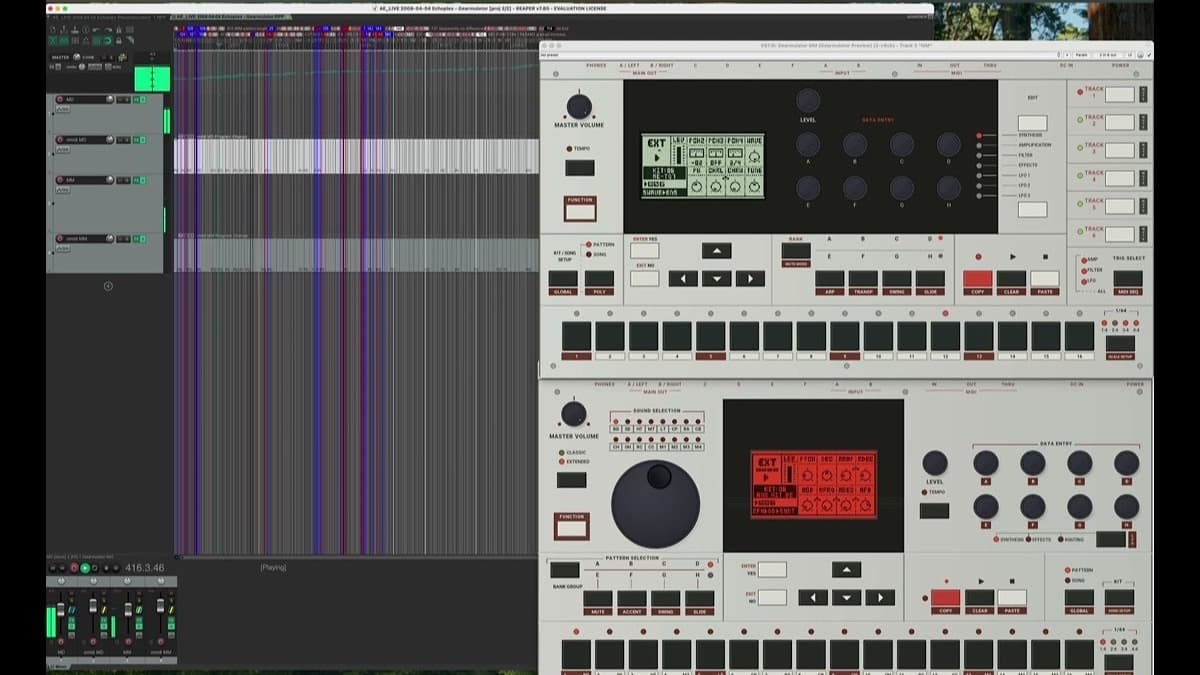Click right arrow key on red-screen drum machine
This screenshot has width=1200, height=675.
tap(880, 598)
